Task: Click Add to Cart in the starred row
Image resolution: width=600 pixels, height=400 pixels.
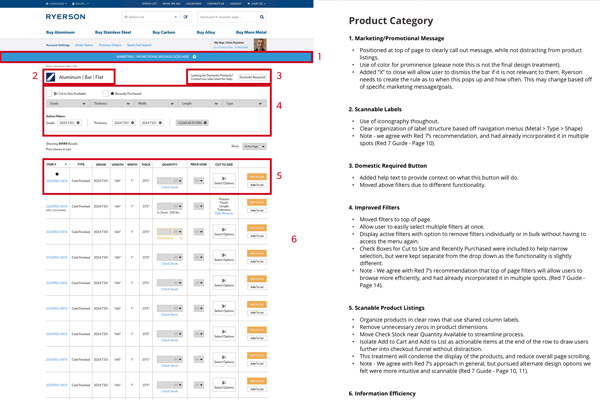Action: (257, 177)
